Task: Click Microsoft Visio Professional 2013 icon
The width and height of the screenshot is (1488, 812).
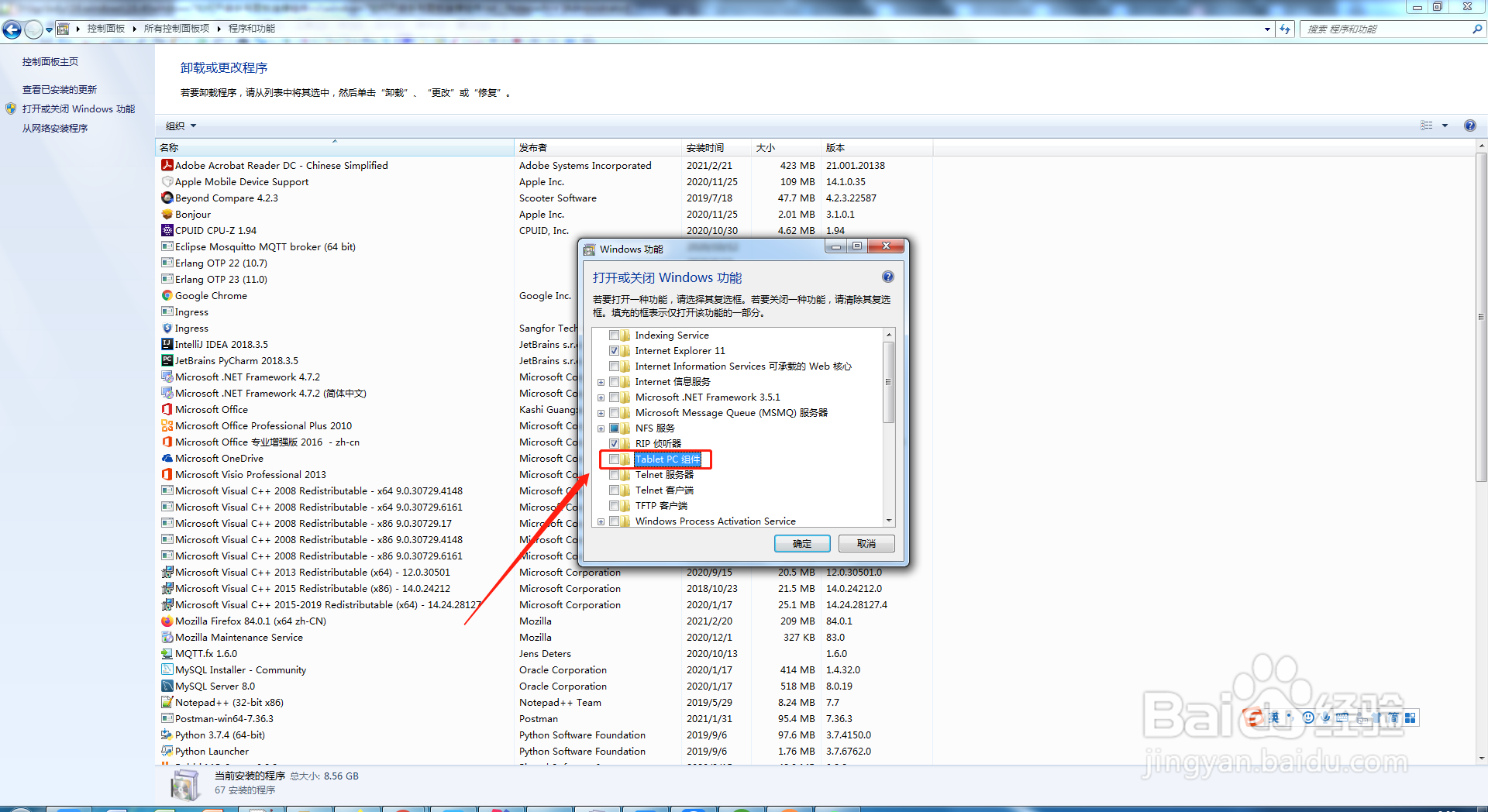Action: 167,474
